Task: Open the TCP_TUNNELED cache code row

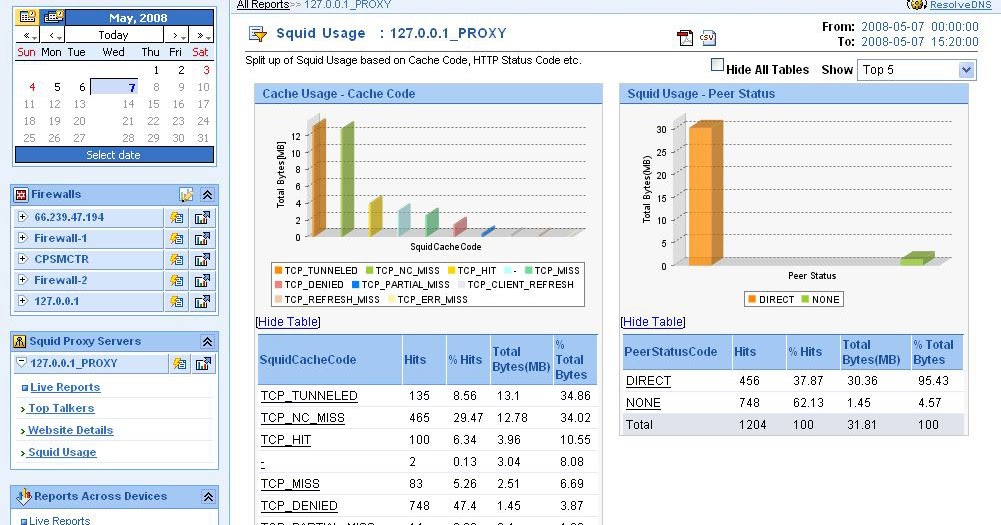Action: tap(309, 396)
